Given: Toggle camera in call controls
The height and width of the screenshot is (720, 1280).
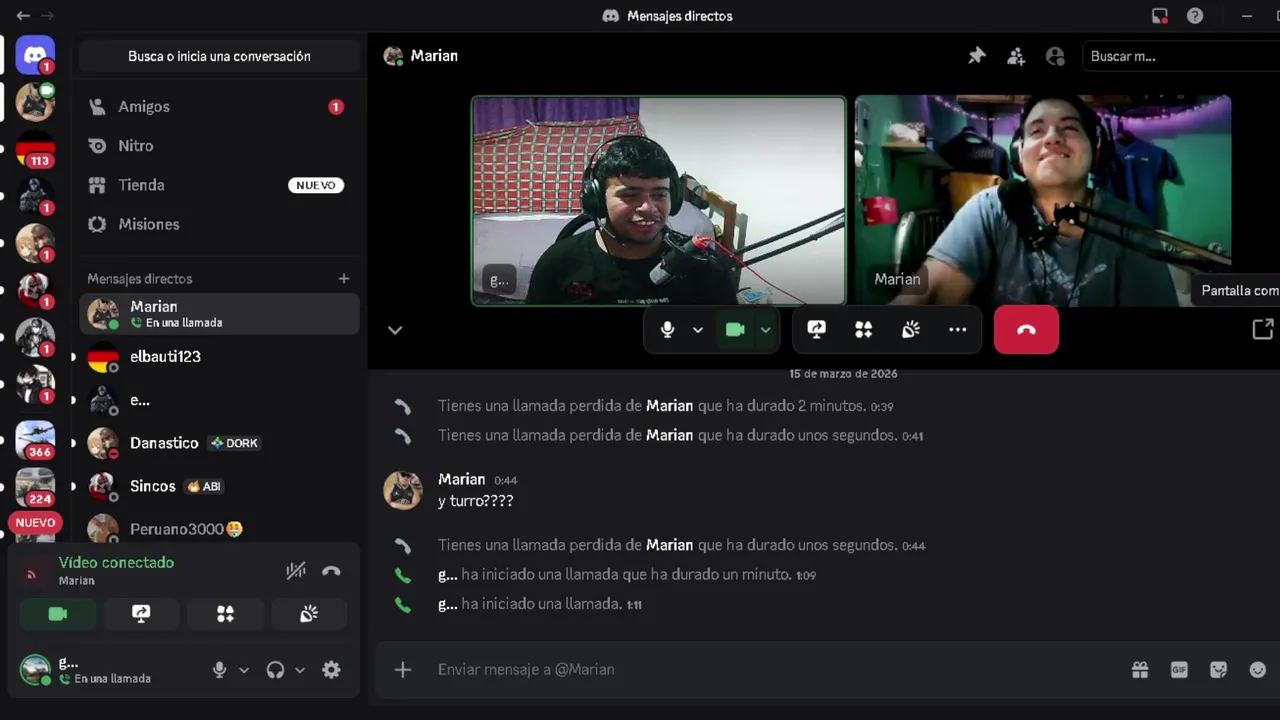Looking at the screenshot, I should (735, 330).
